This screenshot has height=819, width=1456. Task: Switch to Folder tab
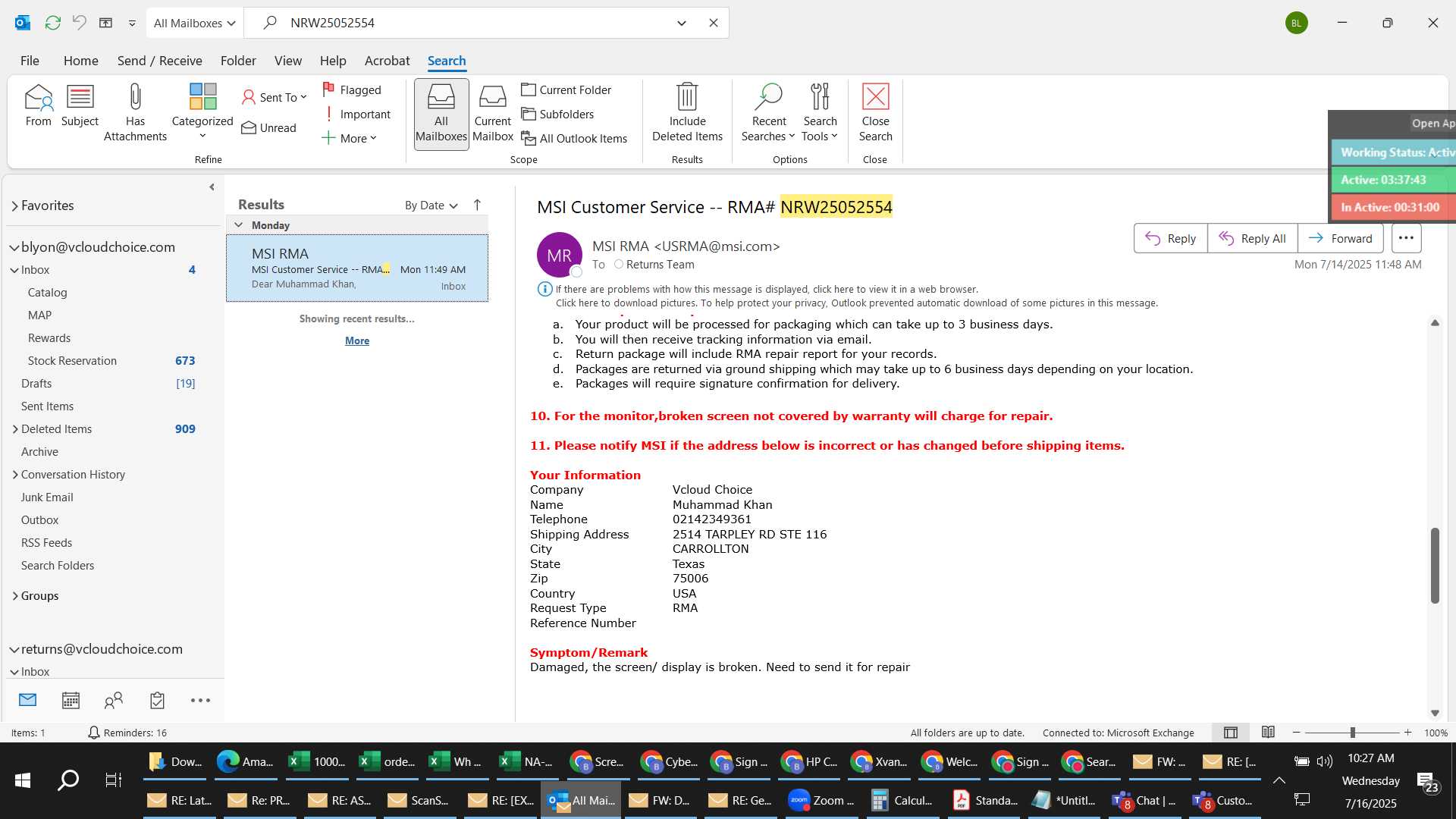(x=238, y=61)
